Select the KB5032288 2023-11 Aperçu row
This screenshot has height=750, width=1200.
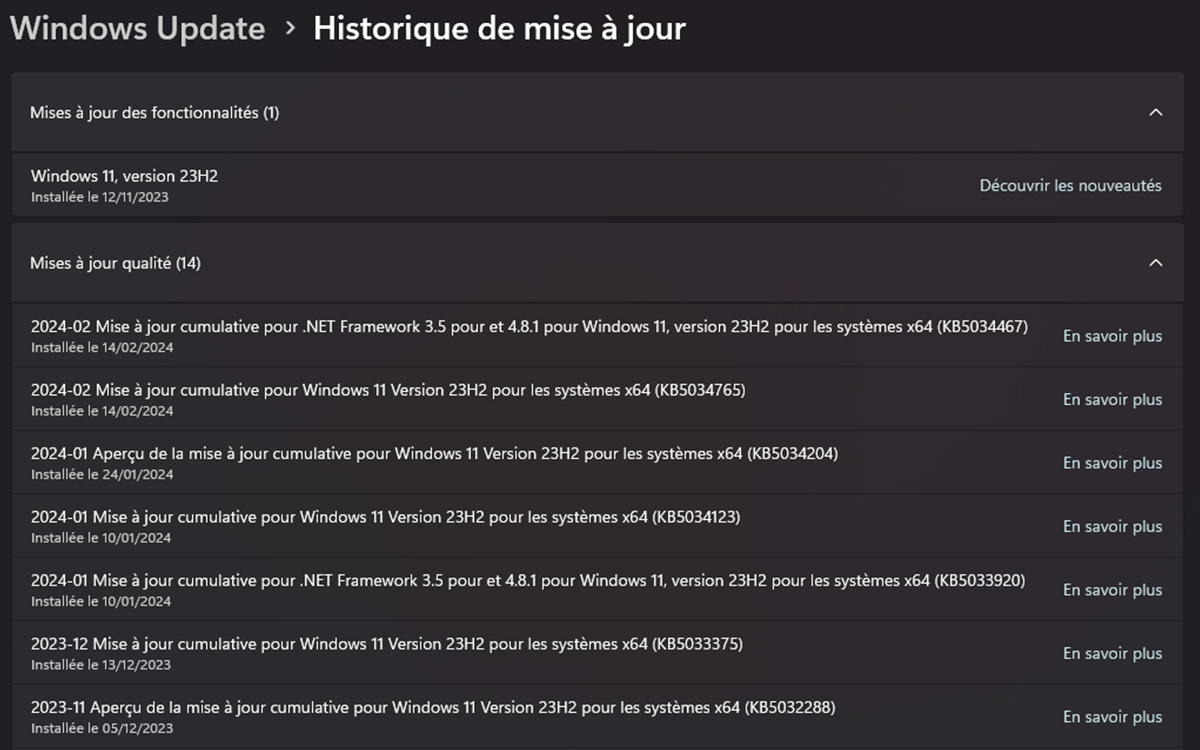coord(597,717)
